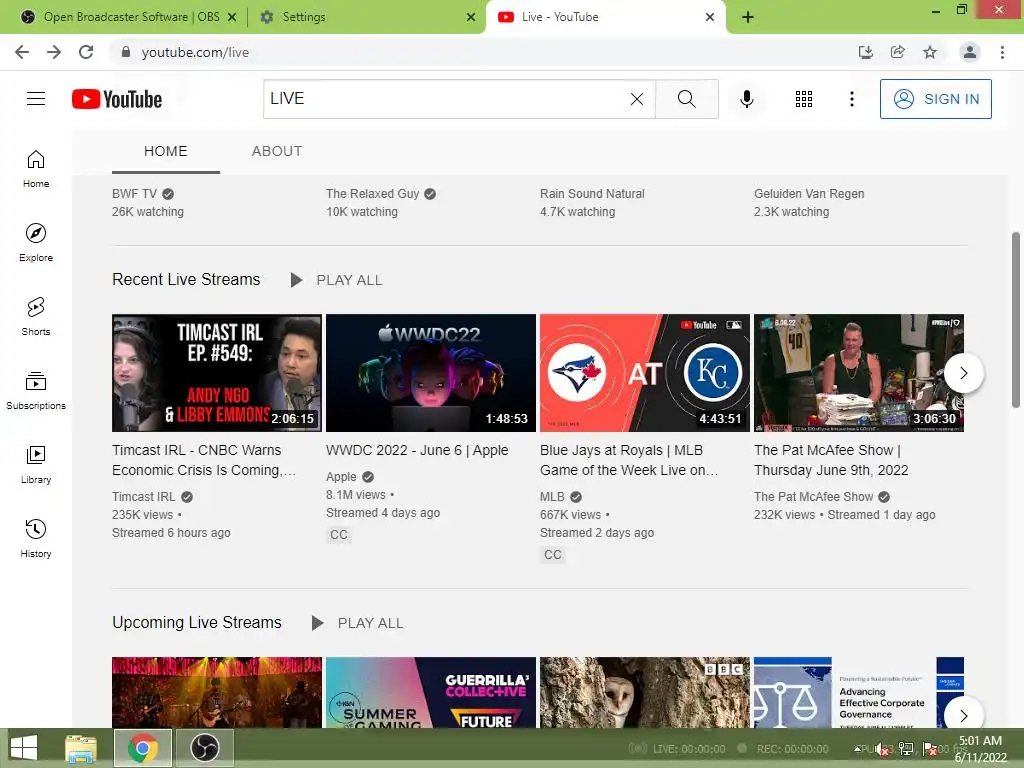Go forward with the browser forward arrow
The image size is (1024, 768).
(x=54, y=52)
